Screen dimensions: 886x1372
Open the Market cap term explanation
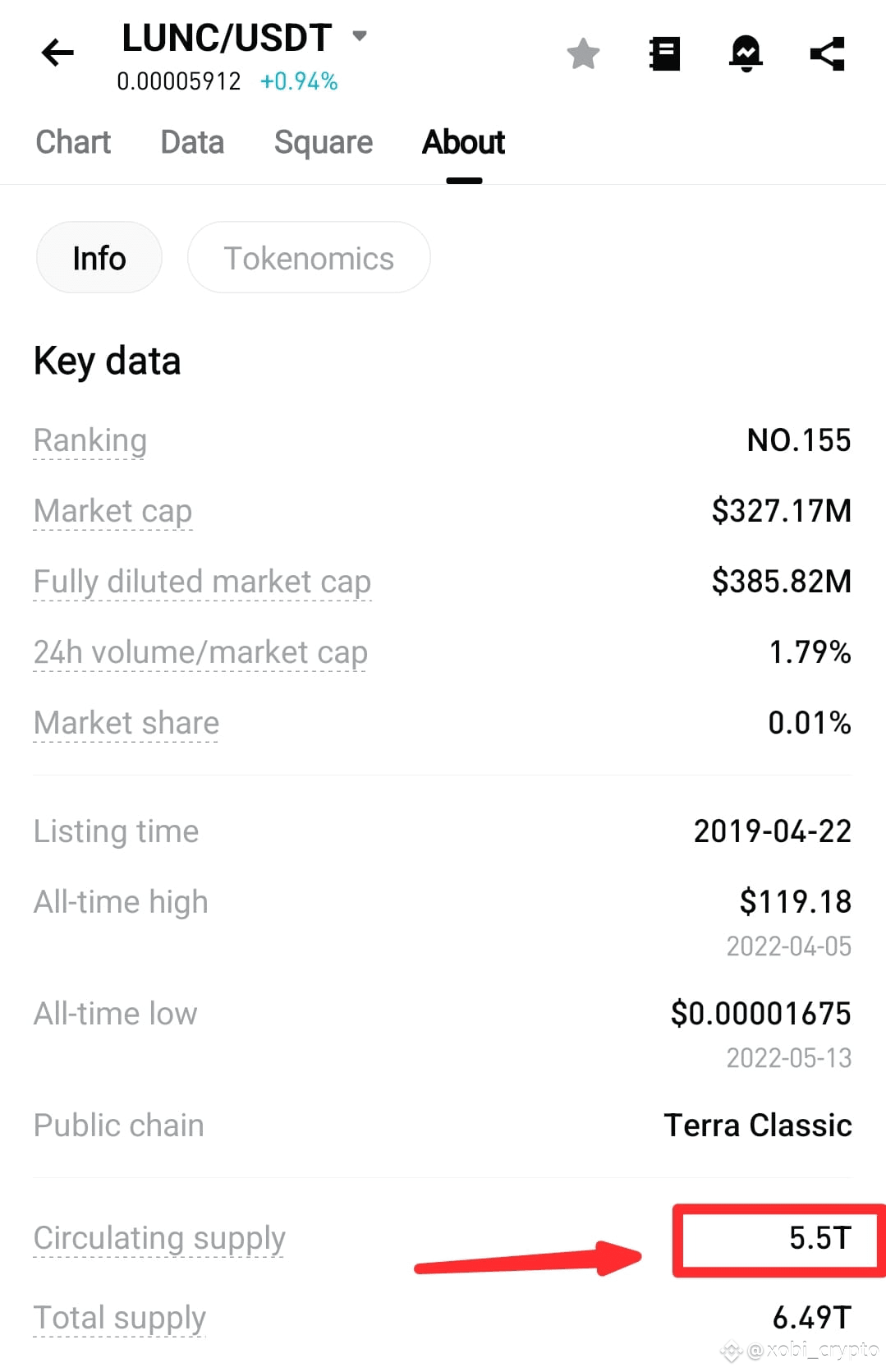[113, 511]
